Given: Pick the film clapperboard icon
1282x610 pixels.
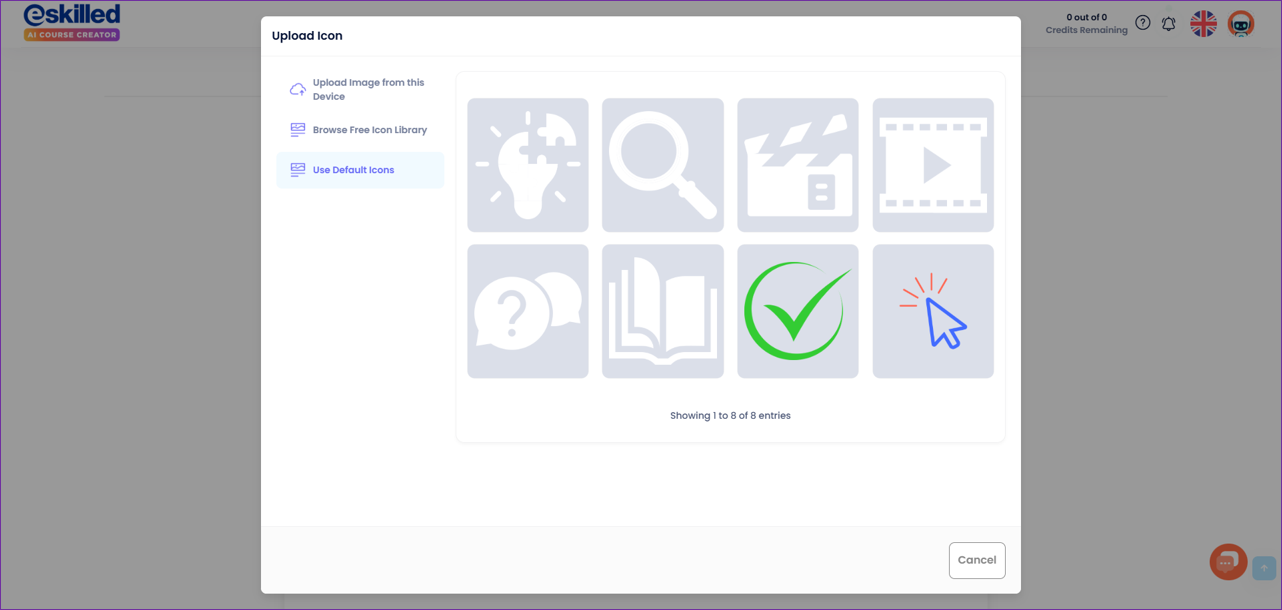Looking at the screenshot, I should [797, 165].
